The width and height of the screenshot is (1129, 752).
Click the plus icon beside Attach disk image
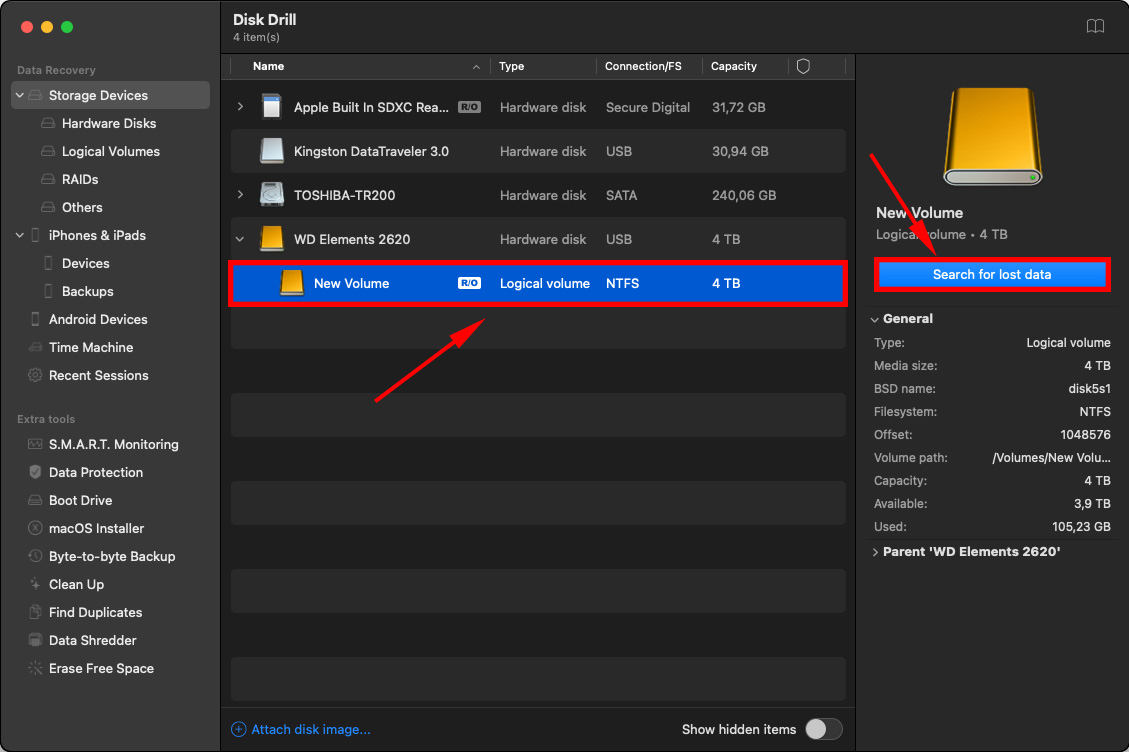point(238,729)
